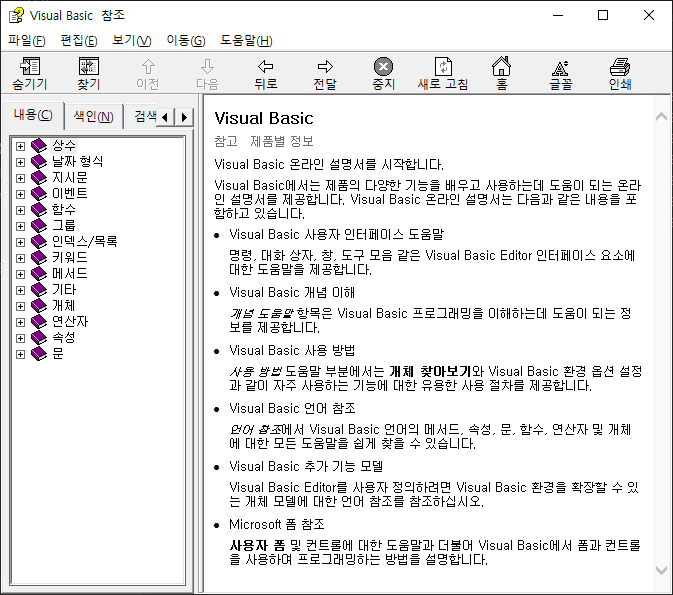Expand the 개체 tree node
673x595 pixels.
coord(20,307)
